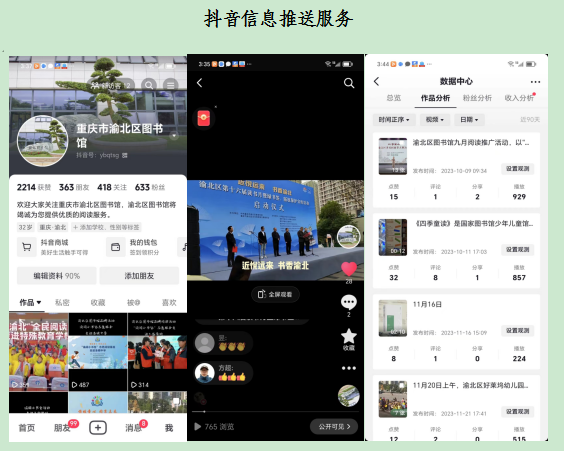Open the 11月20日 kindergarten video thumbnail
The image size is (564, 451).
(393, 399)
